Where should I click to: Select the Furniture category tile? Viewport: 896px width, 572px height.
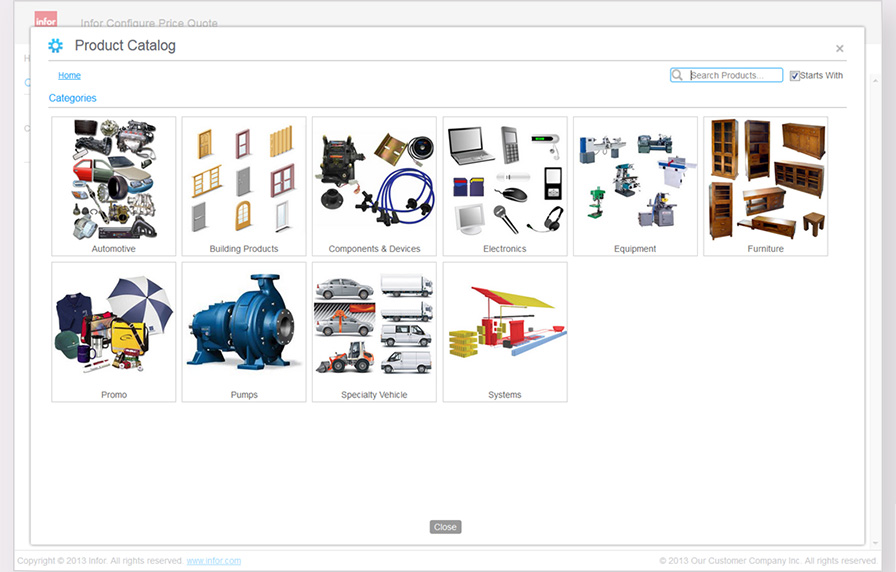[x=765, y=180]
